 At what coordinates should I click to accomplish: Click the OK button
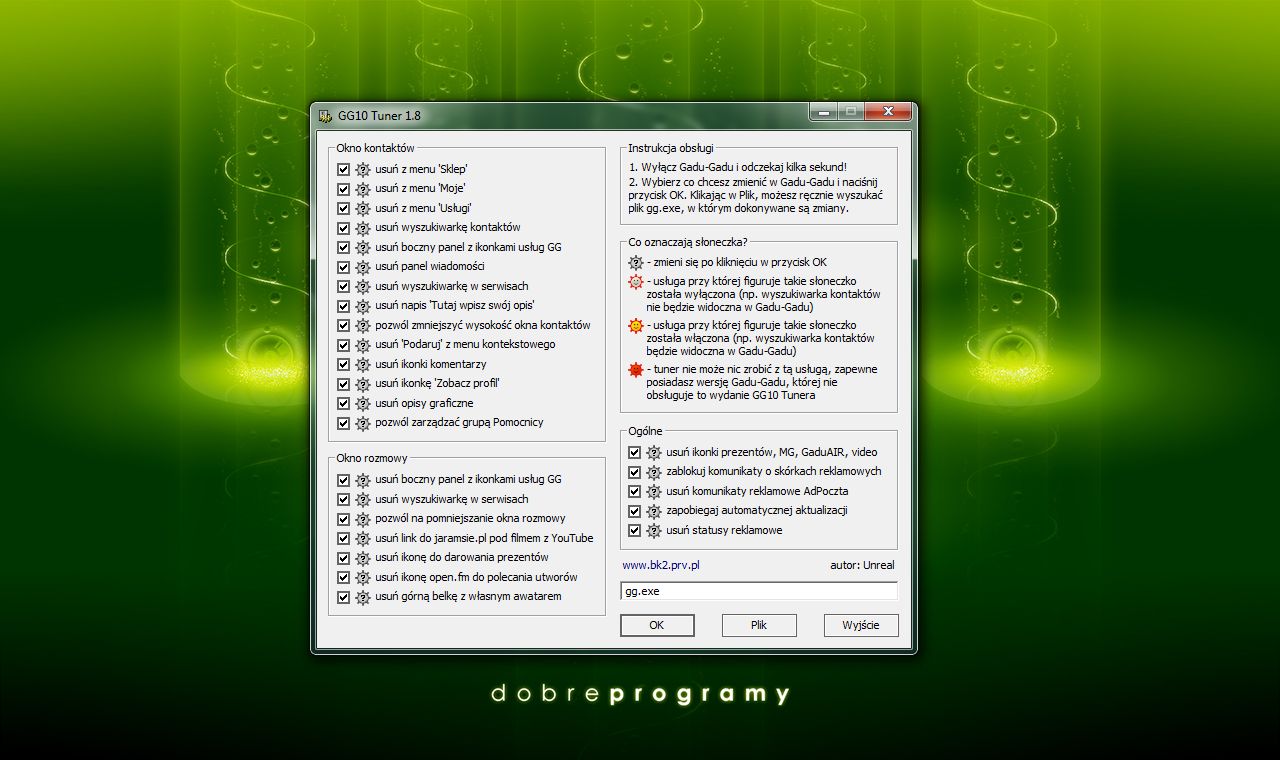click(657, 625)
